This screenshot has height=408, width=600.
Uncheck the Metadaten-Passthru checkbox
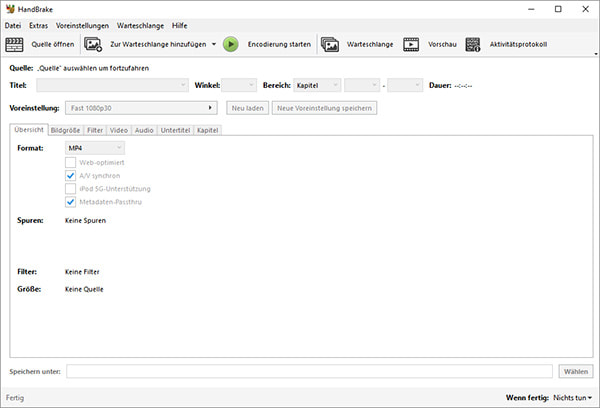(x=70, y=202)
